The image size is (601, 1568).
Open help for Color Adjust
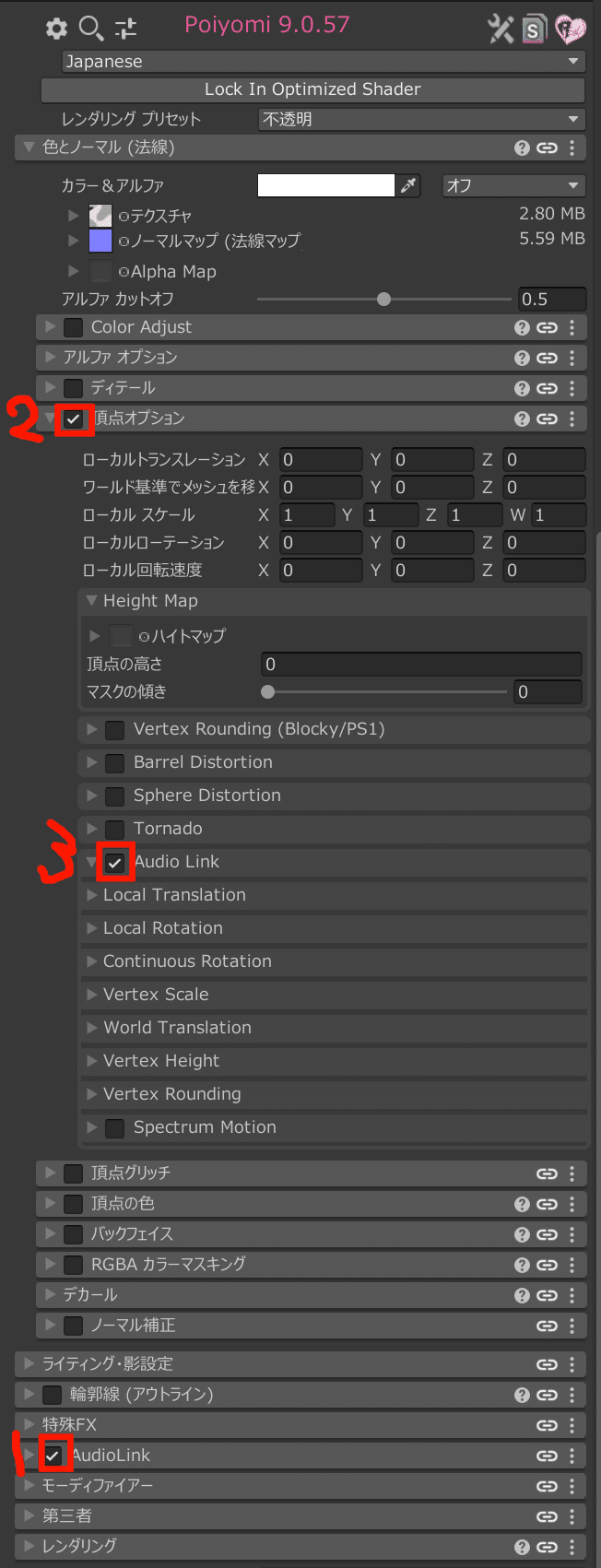522,327
